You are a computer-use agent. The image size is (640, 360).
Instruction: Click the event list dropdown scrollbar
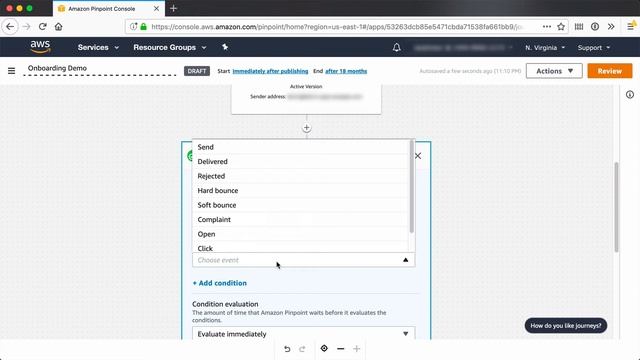click(x=411, y=187)
